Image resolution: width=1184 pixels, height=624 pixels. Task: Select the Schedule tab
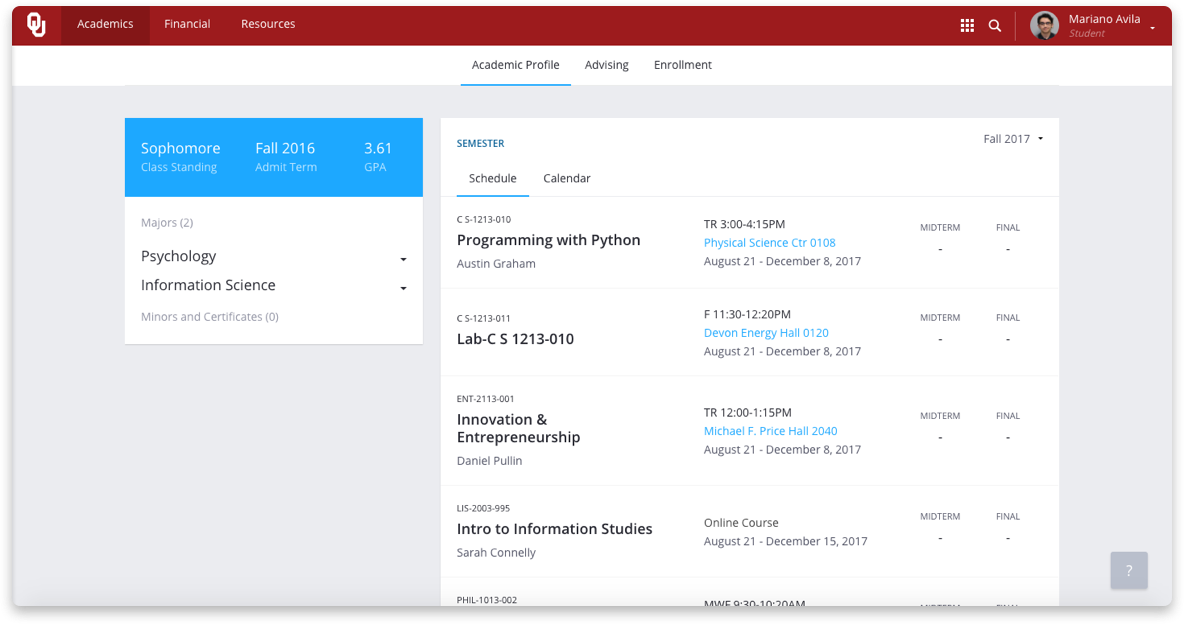[x=492, y=178]
